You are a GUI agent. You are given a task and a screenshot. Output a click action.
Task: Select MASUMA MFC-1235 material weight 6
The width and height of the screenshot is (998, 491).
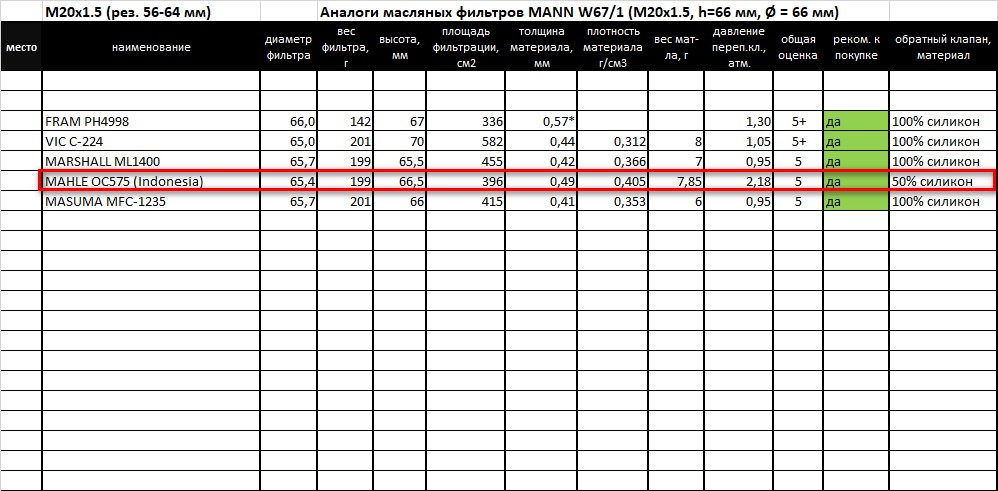coord(676,201)
